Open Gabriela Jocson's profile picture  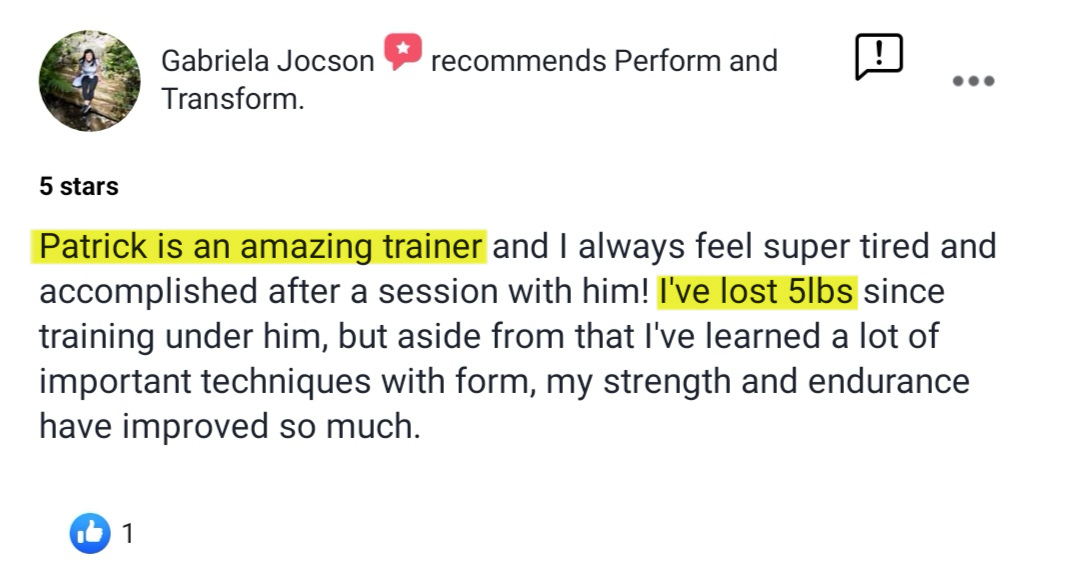pyautogui.click(x=90, y=81)
